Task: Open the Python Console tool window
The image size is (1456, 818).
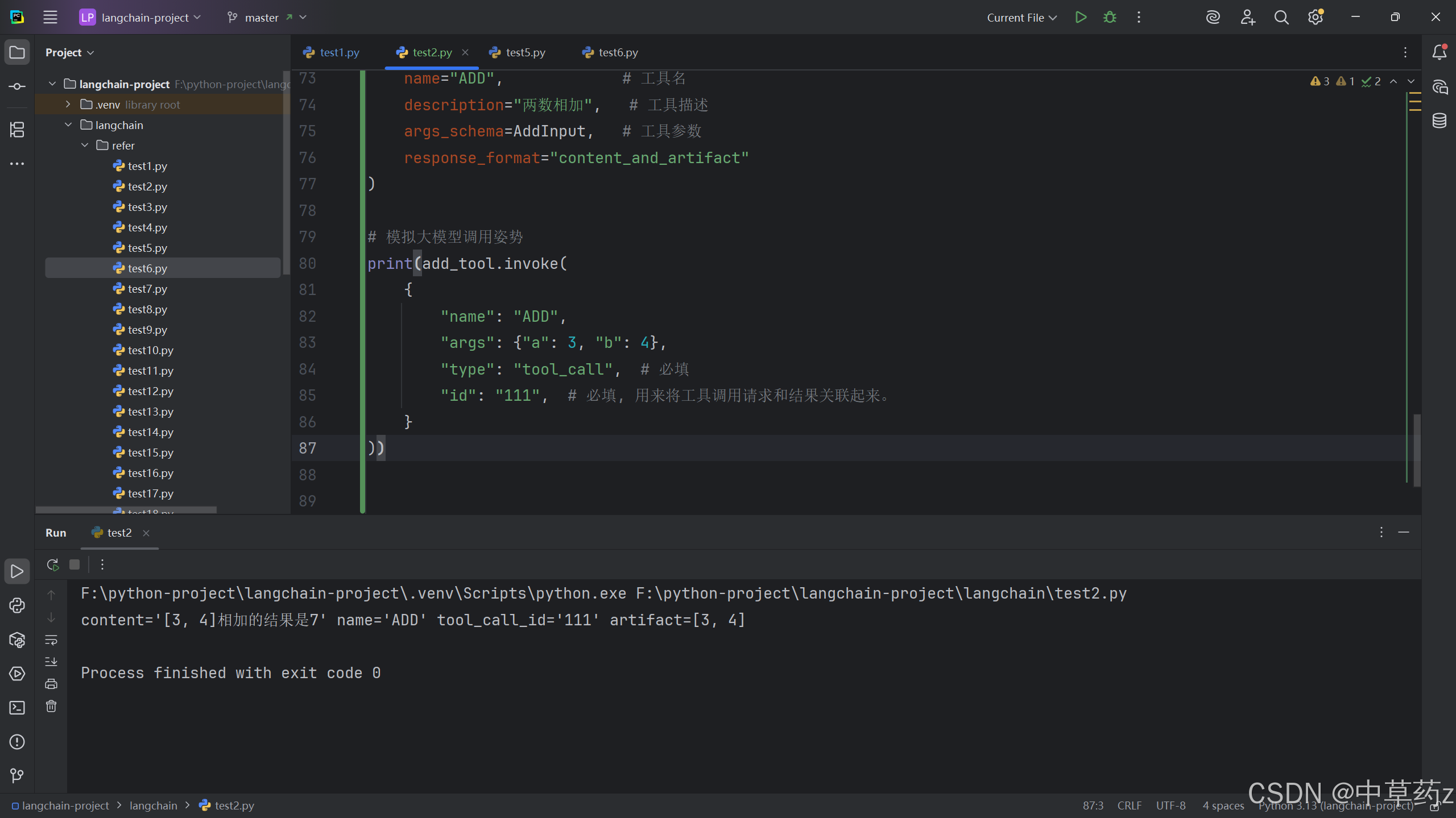Action: (17, 605)
